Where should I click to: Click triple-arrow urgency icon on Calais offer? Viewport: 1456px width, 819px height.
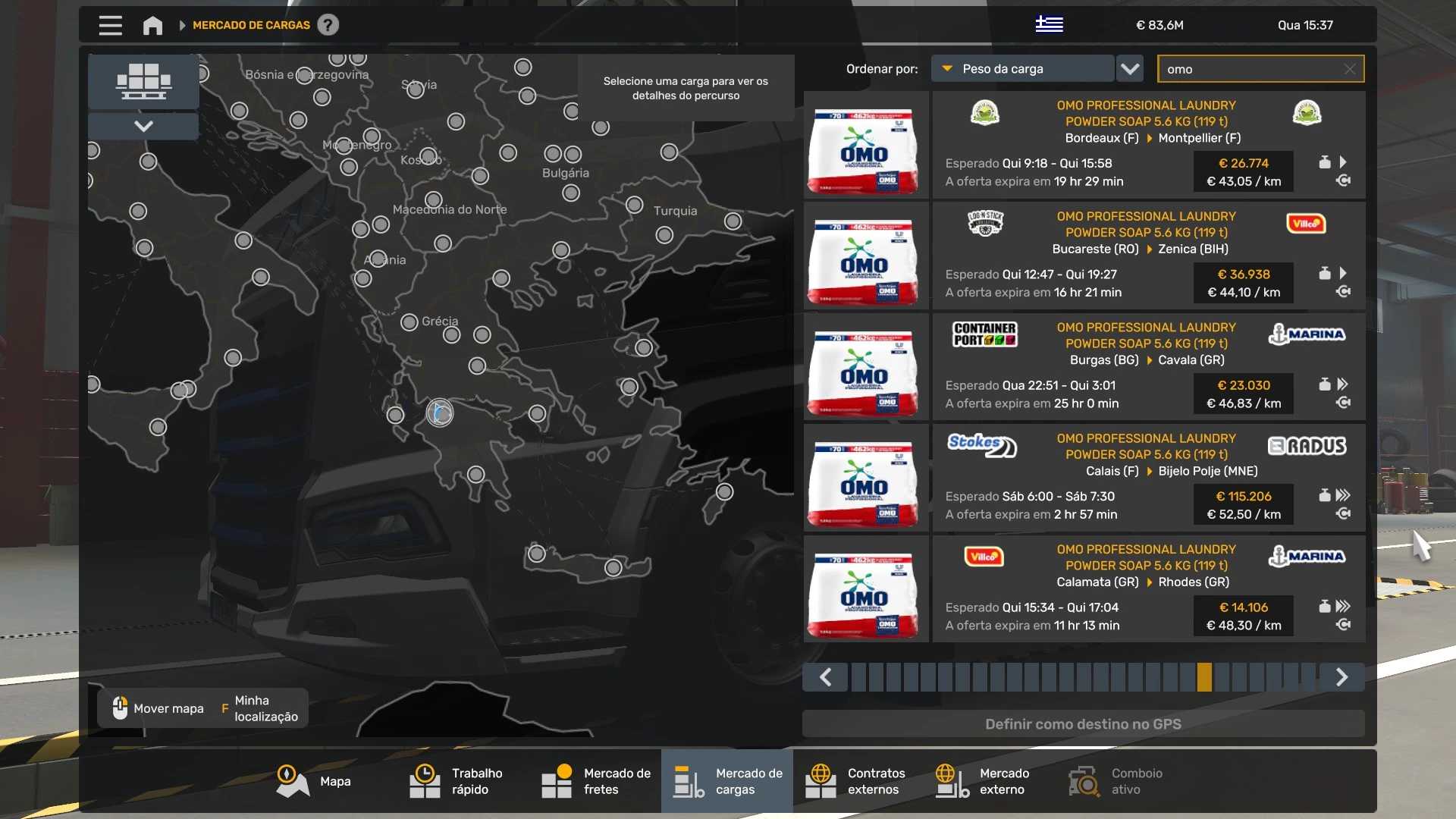pos(1343,495)
